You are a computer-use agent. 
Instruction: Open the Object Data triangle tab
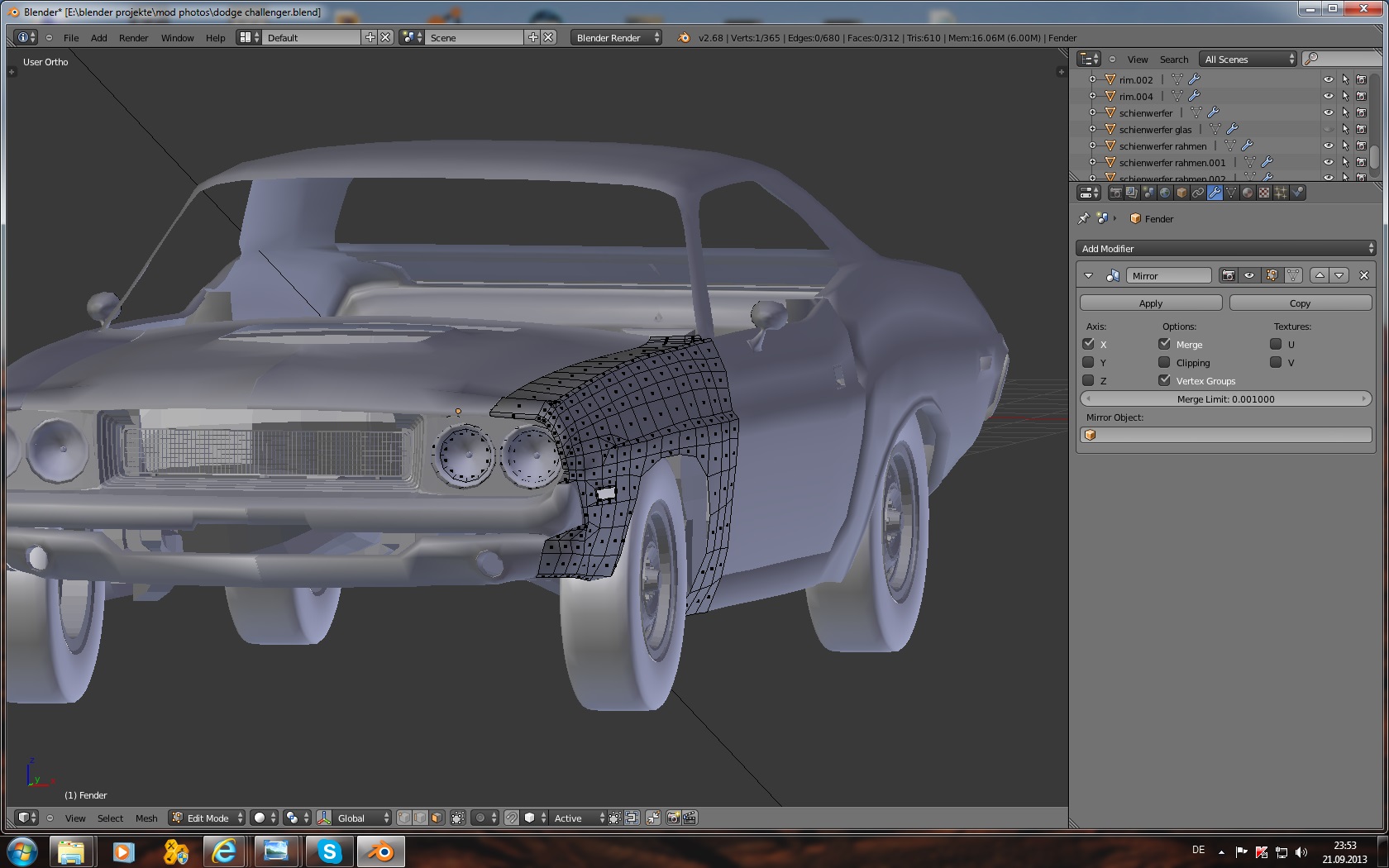click(1231, 193)
